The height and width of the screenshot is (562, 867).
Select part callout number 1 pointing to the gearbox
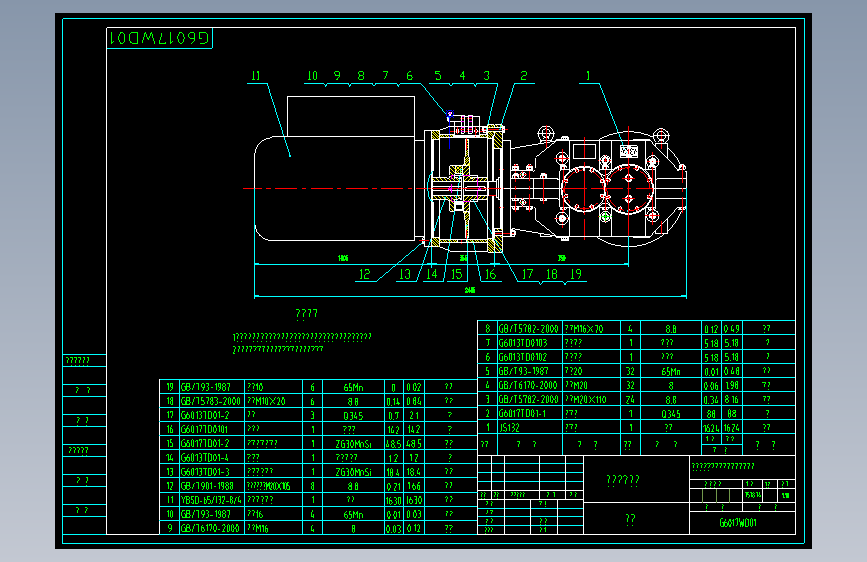[x=588, y=75]
